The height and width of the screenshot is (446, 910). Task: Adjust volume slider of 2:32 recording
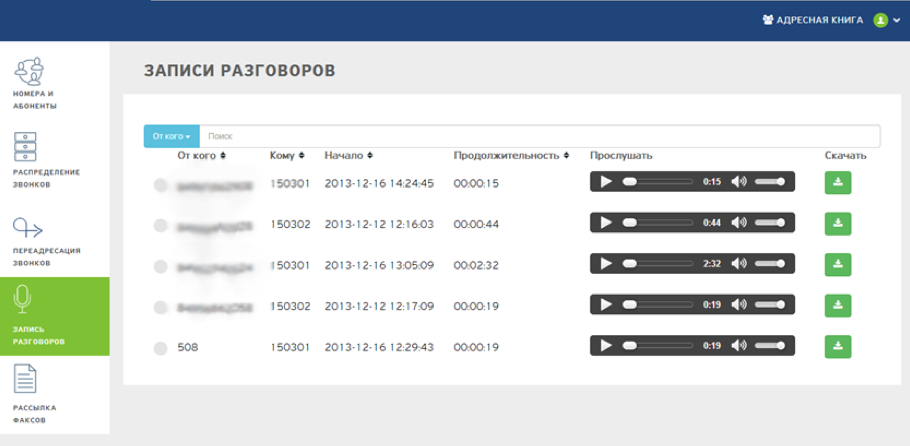click(x=770, y=264)
